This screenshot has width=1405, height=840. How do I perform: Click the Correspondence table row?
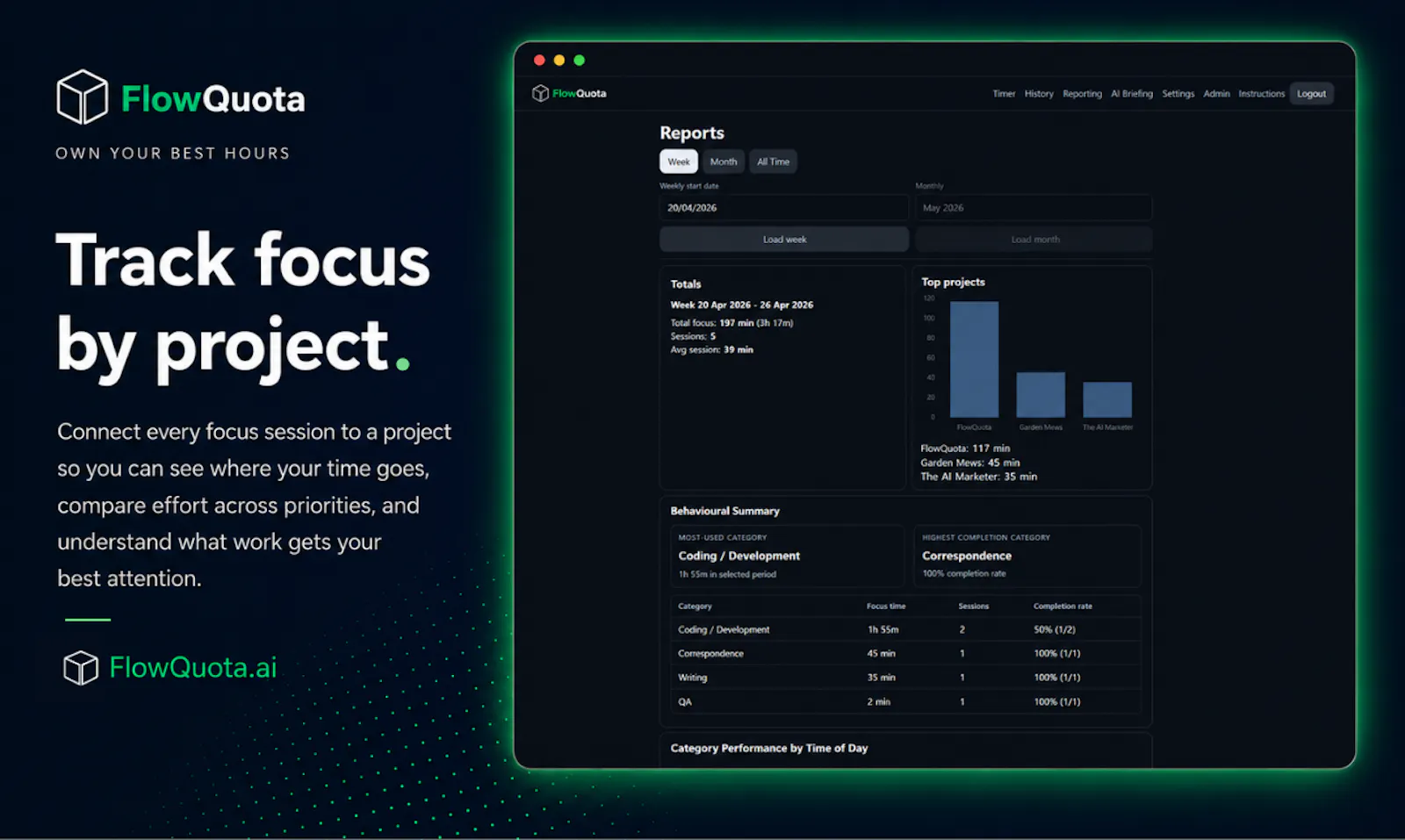pyautogui.click(x=905, y=654)
